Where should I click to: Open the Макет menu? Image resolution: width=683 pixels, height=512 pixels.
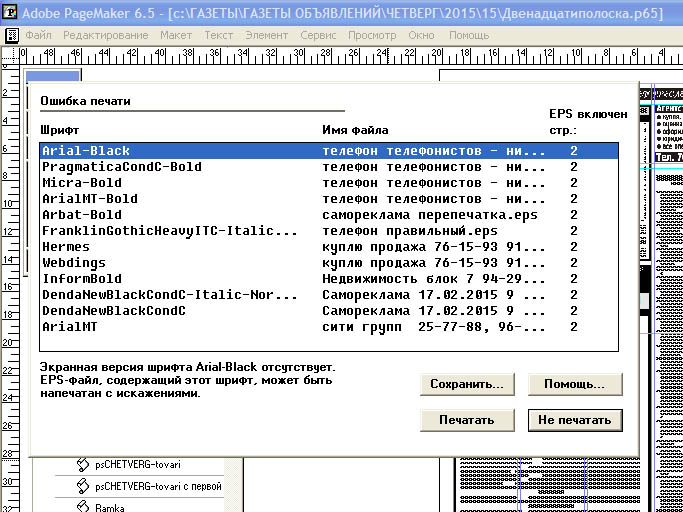[x=176, y=35]
